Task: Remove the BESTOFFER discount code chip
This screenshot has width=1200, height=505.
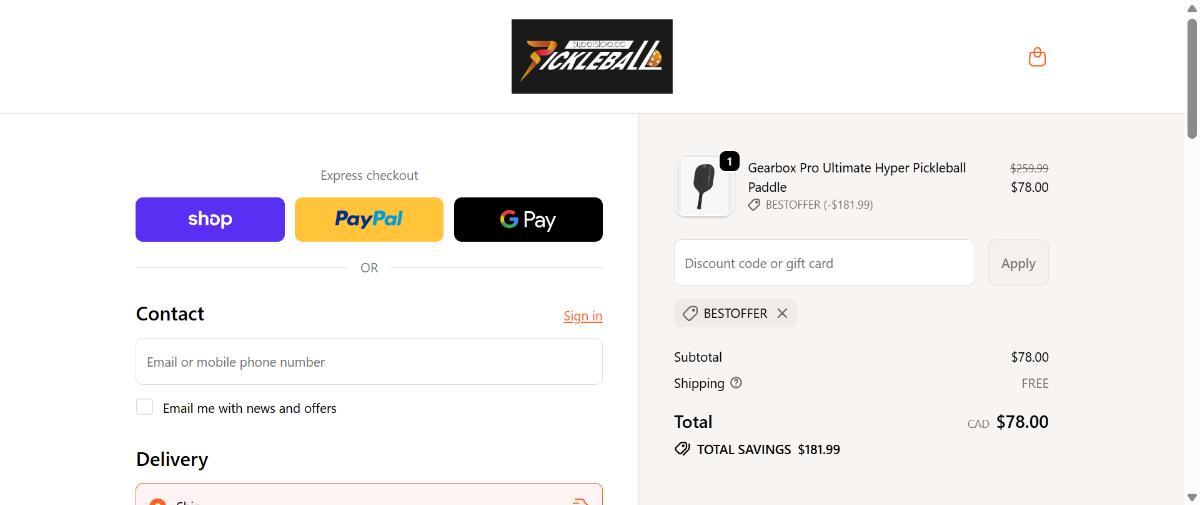Action: pos(782,313)
